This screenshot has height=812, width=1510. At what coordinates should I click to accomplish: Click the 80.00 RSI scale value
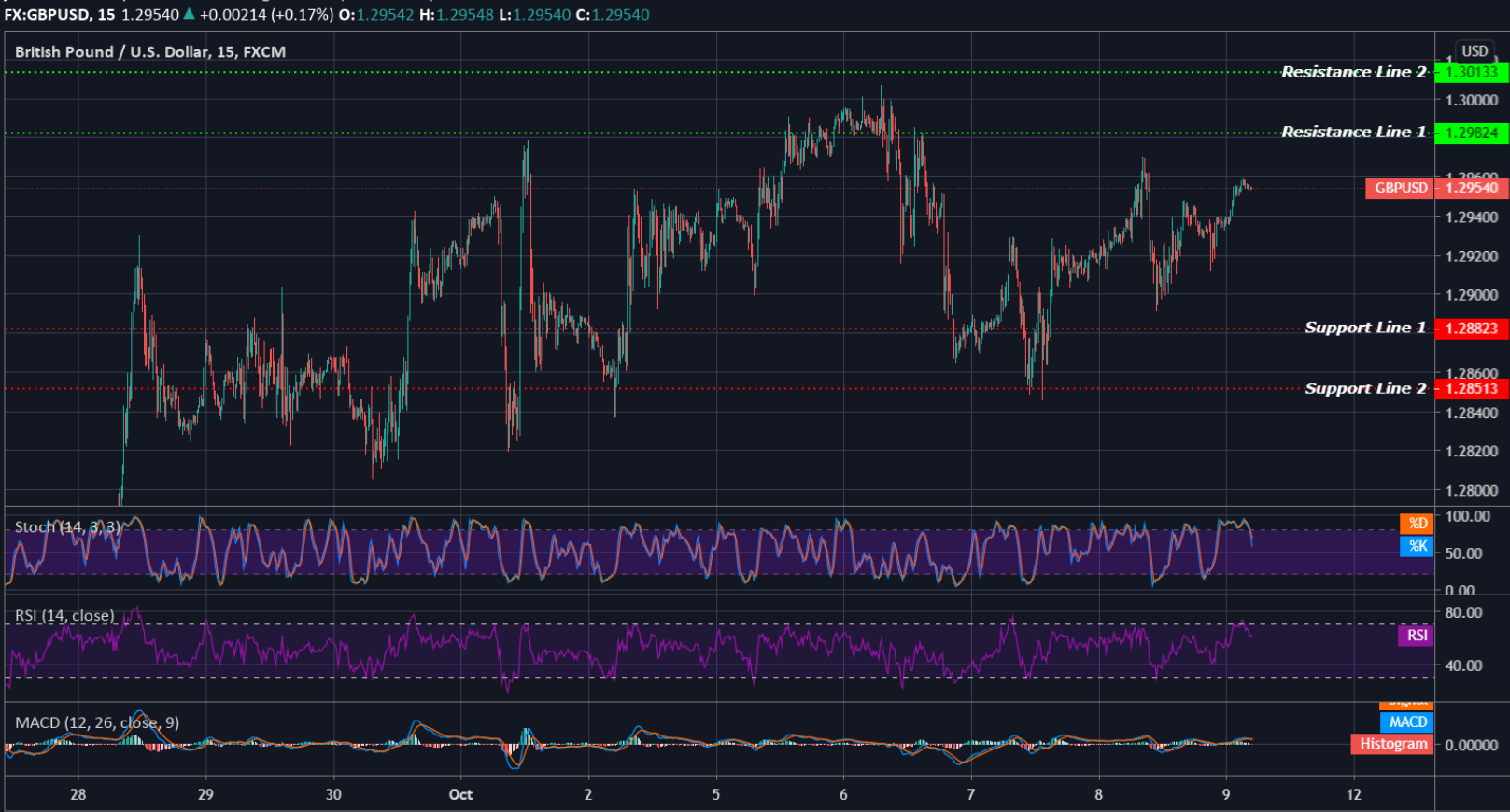pos(1463,613)
